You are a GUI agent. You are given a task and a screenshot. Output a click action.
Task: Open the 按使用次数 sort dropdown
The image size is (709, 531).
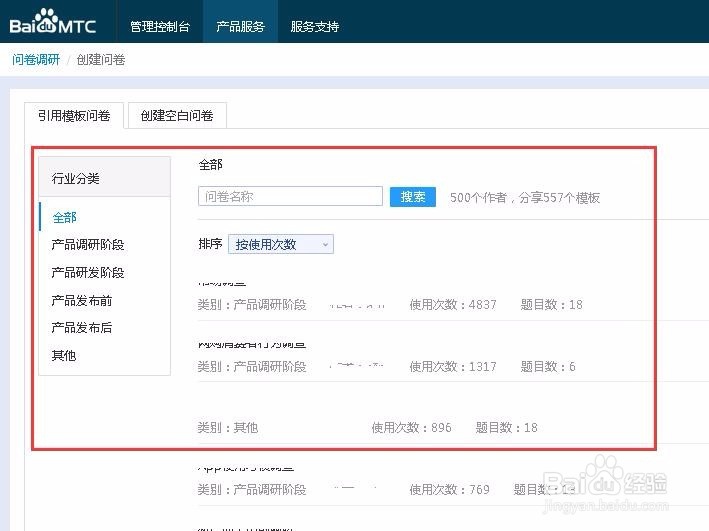tap(281, 244)
